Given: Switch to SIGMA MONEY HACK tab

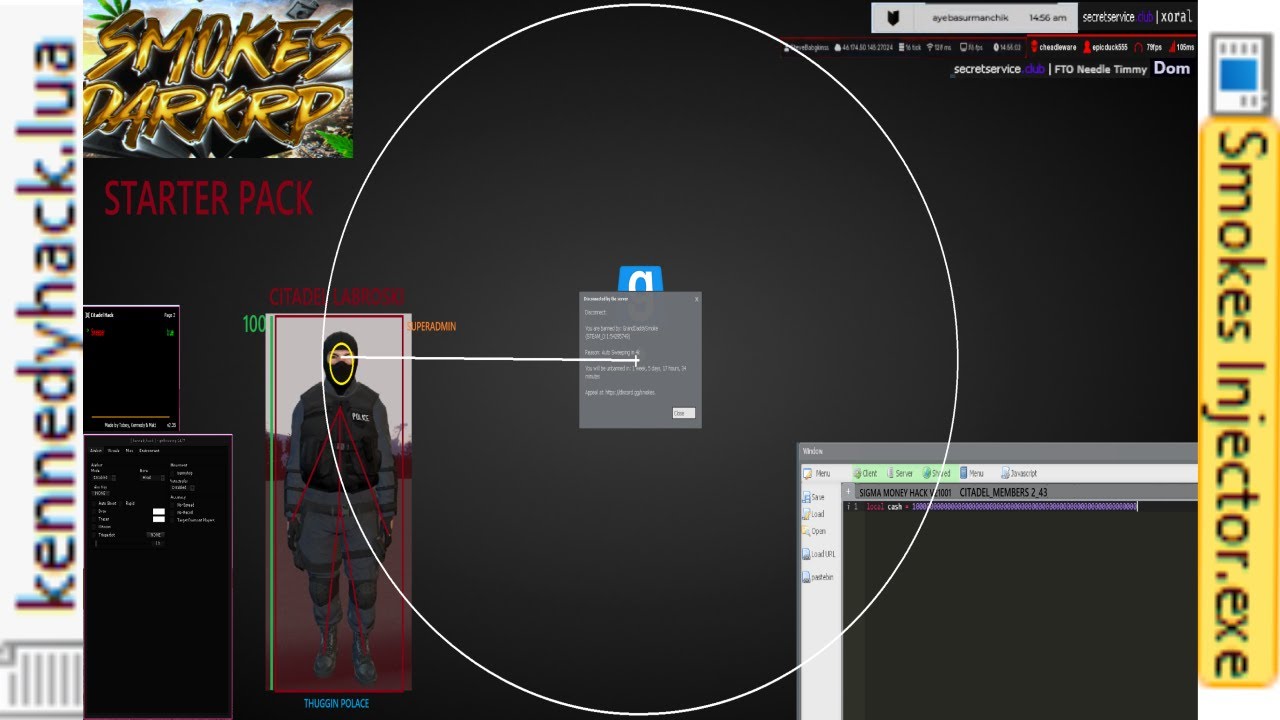Looking at the screenshot, I should click(904, 493).
